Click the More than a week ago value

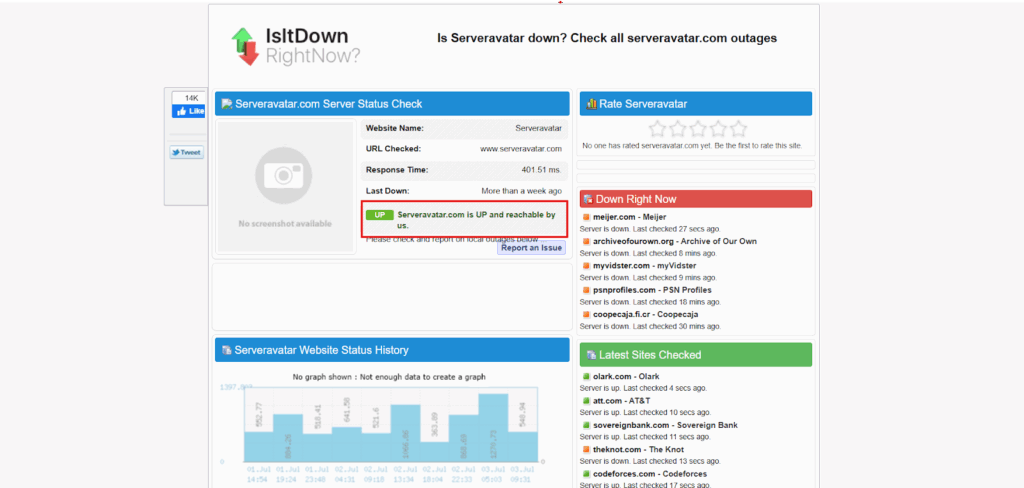coord(521,191)
